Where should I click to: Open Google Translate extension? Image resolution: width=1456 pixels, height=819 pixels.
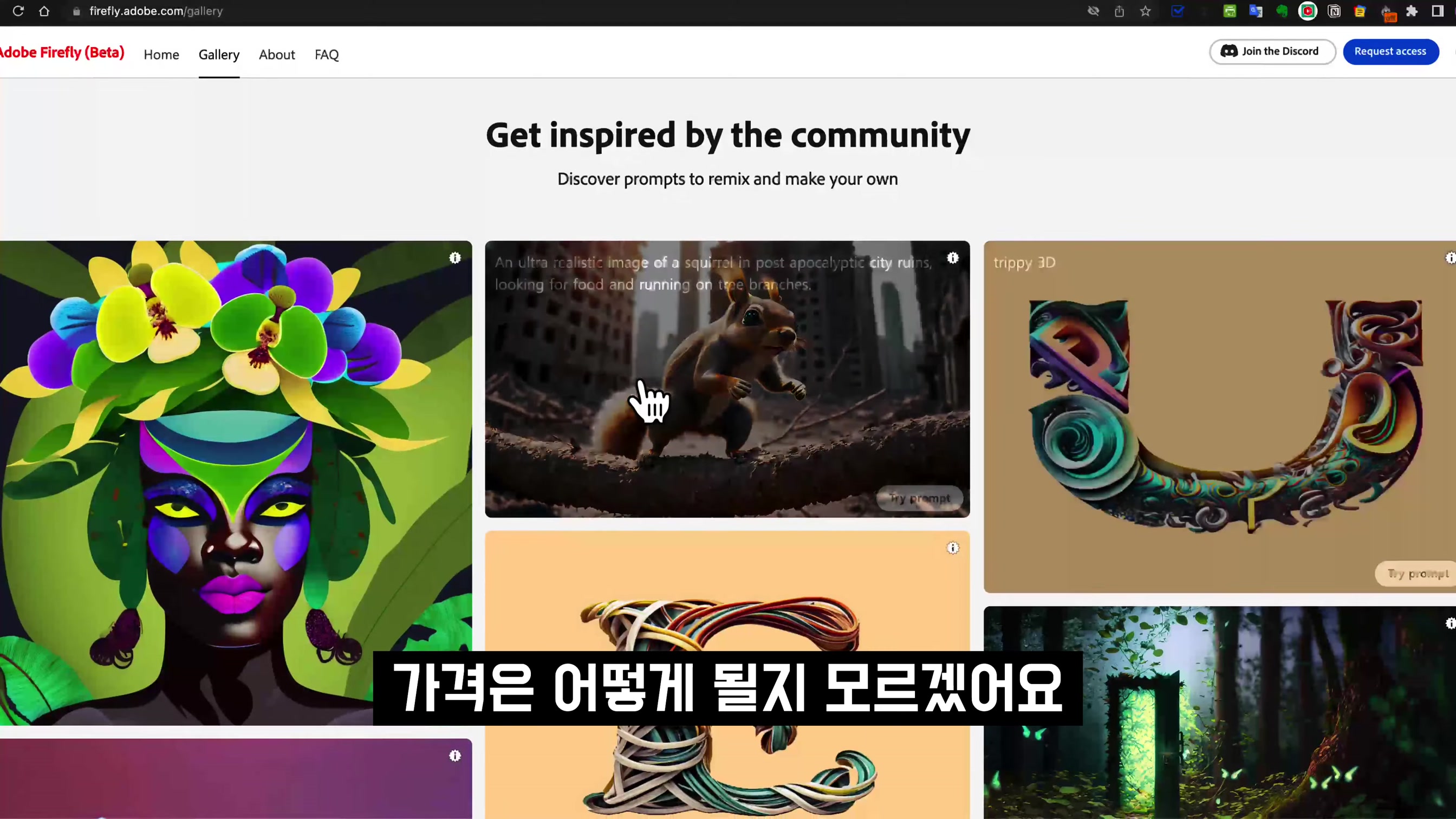click(x=1256, y=11)
